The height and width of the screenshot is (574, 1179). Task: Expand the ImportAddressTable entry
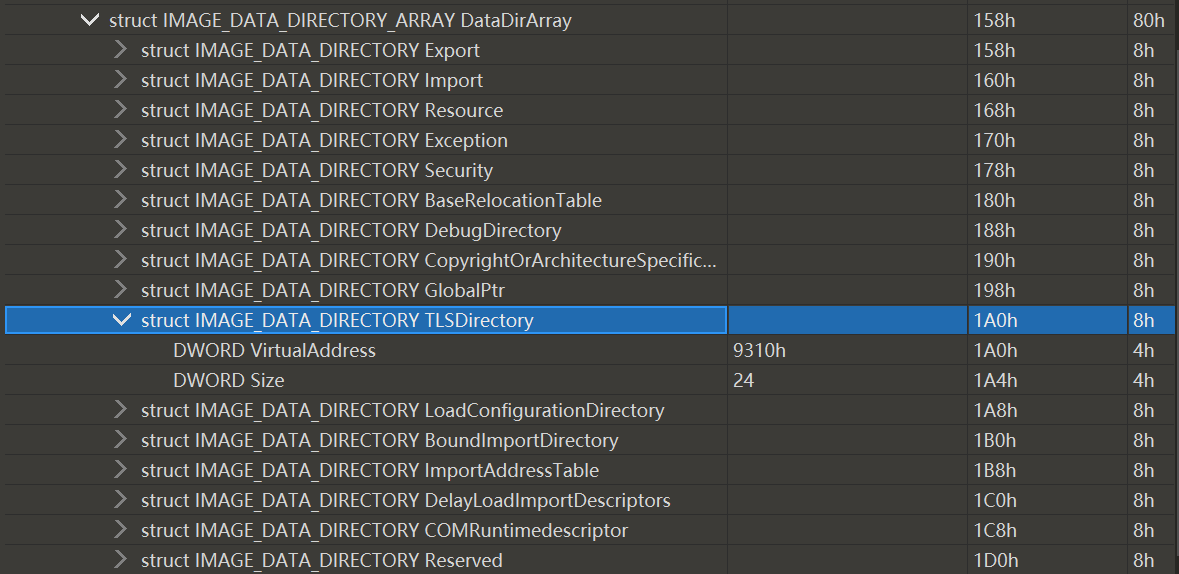tap(120, 471)
